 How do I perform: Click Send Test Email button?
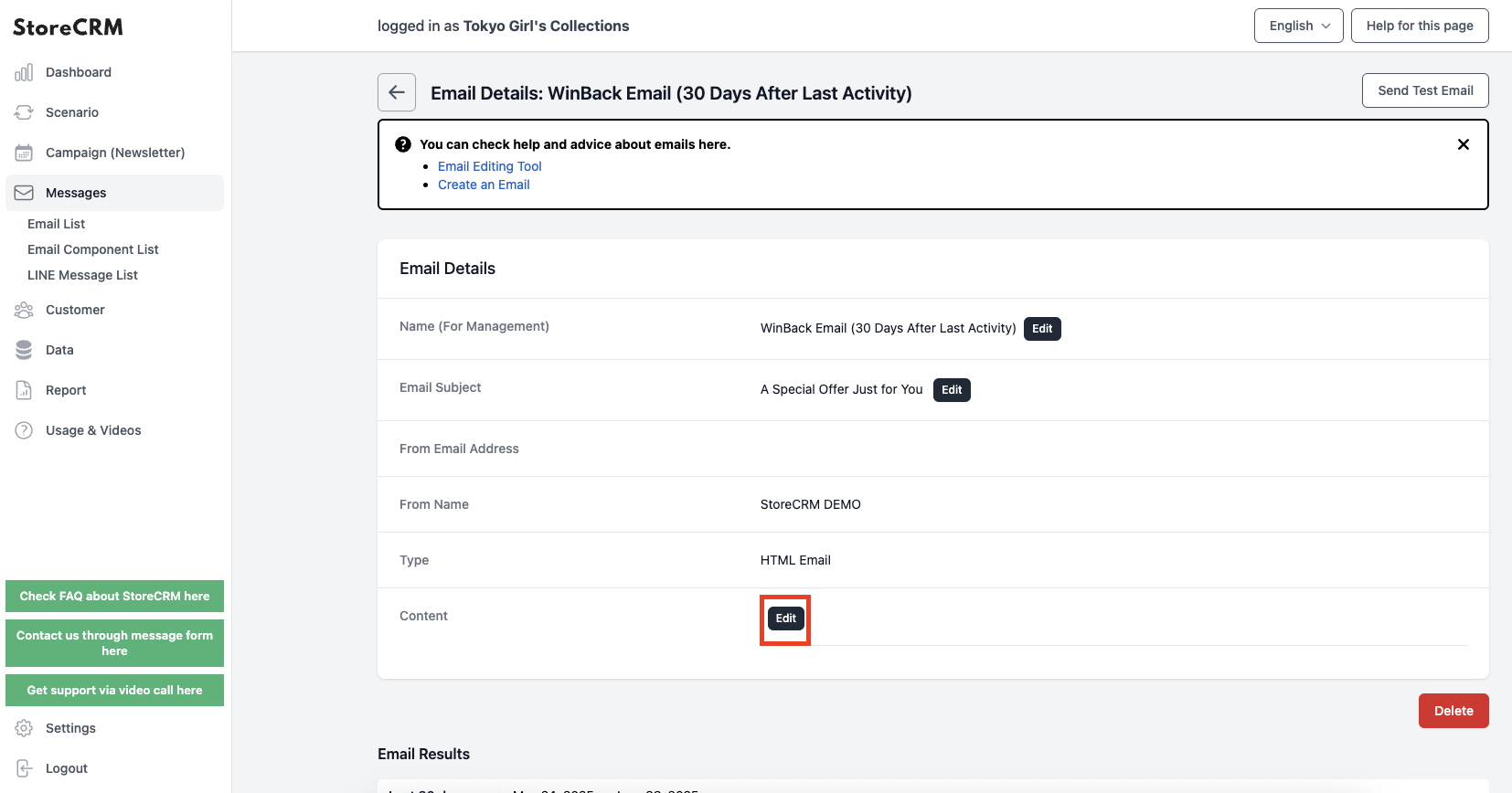tap(1425, 90)
